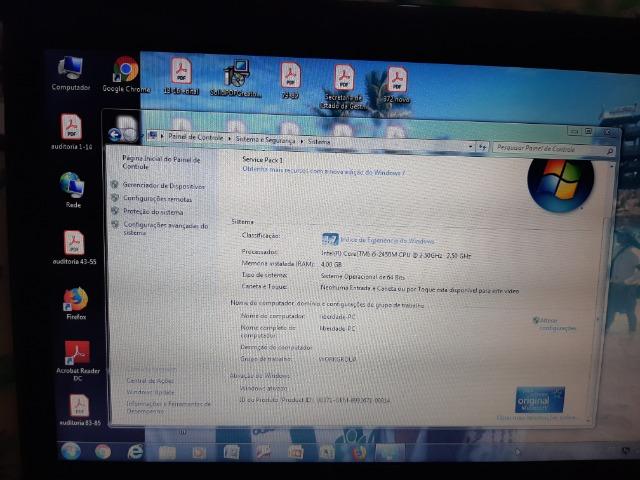Open Página Inicial do Painel de Controle
The image size is (640, 480).
point(161,162)
